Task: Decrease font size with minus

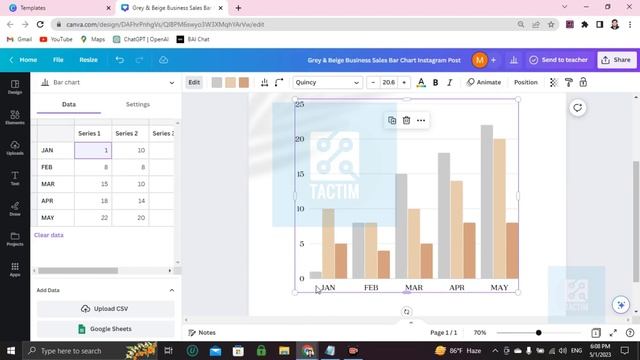Action: coord(373,82)
